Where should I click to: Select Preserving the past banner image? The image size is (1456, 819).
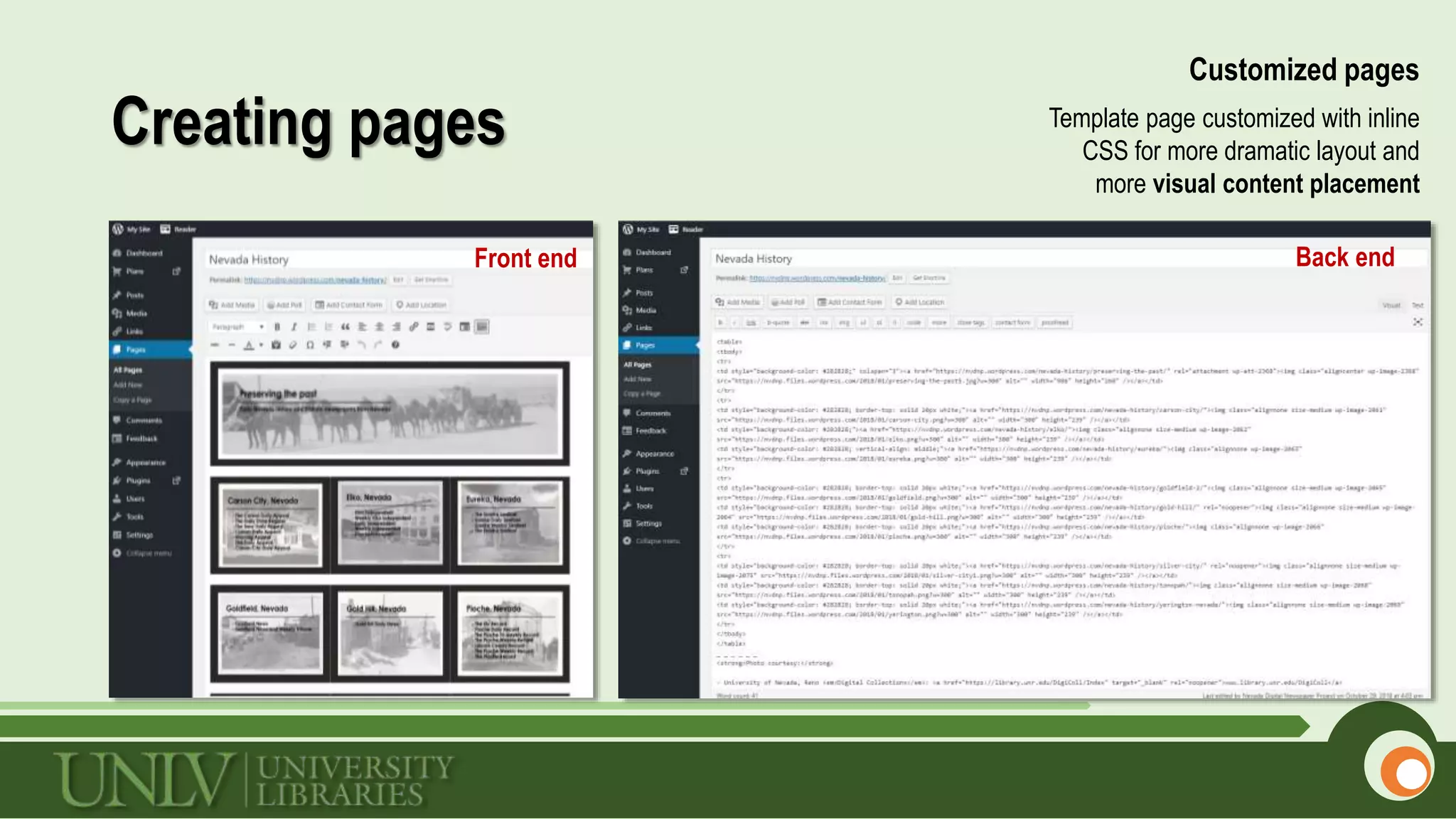click(390, 414)
